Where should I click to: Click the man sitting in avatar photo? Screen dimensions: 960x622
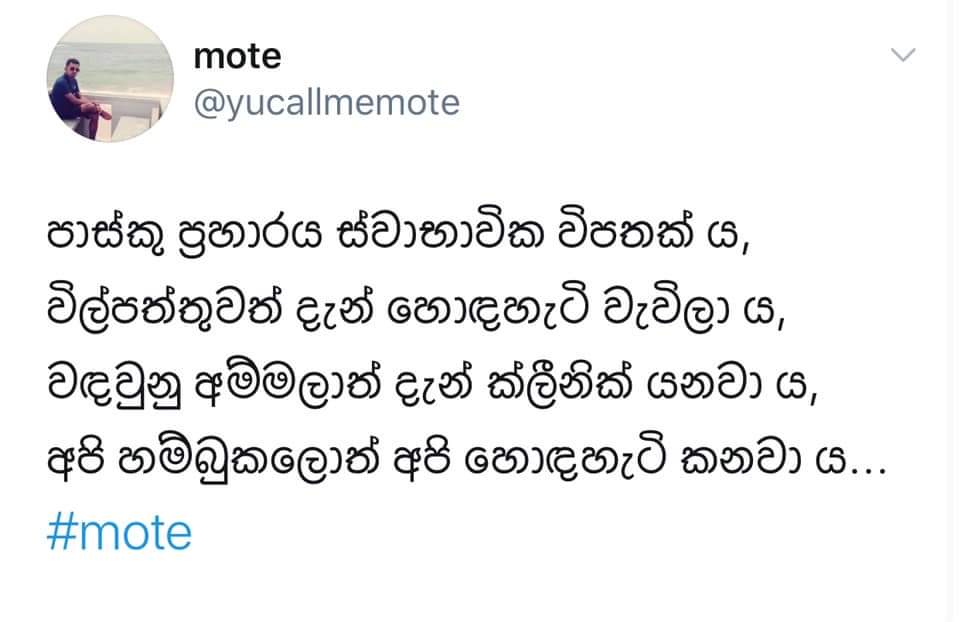77,98
